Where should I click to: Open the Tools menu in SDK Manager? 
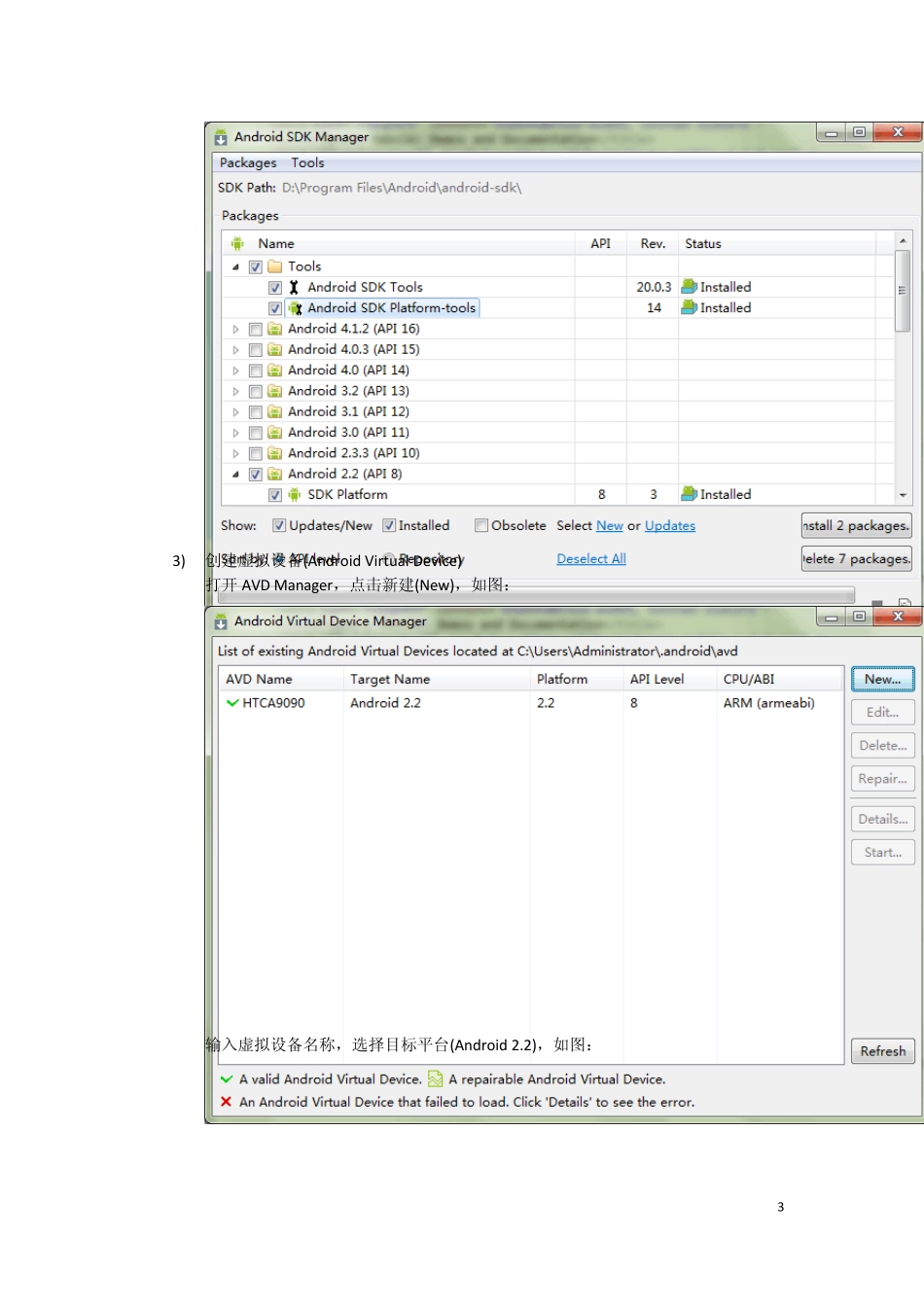(307, 163)
